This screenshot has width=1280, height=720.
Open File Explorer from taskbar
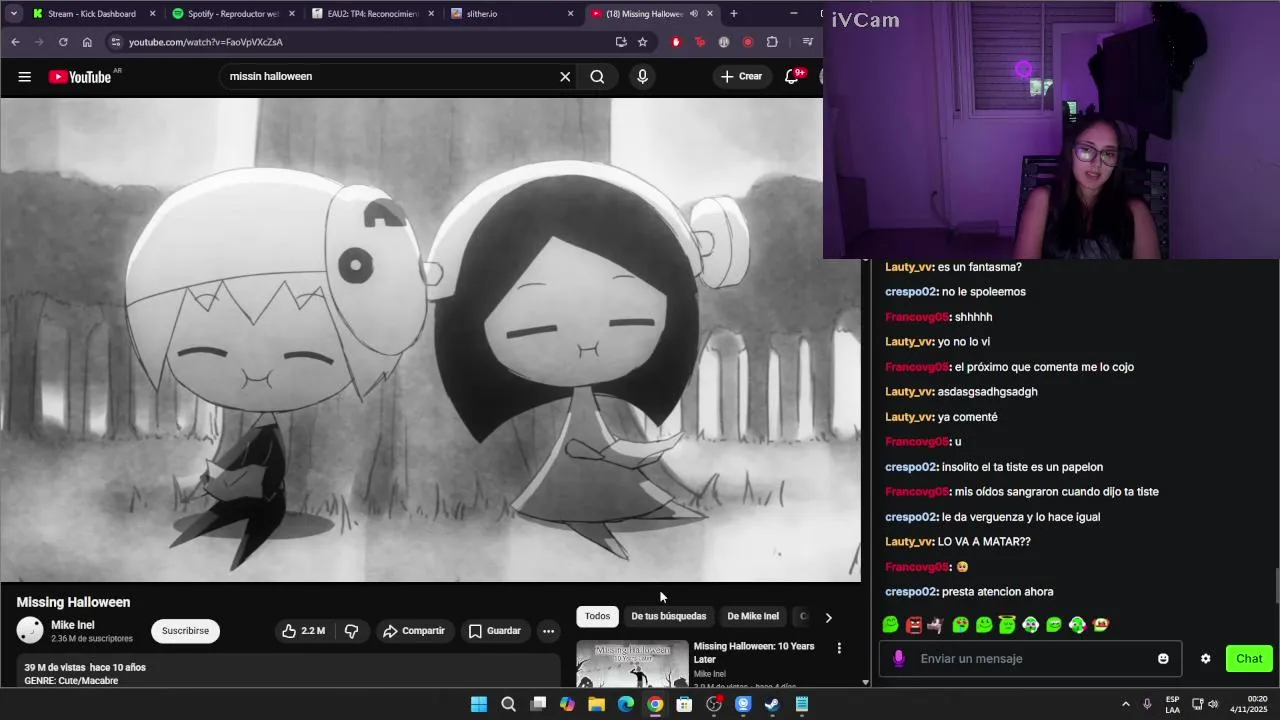pos(597,704)
